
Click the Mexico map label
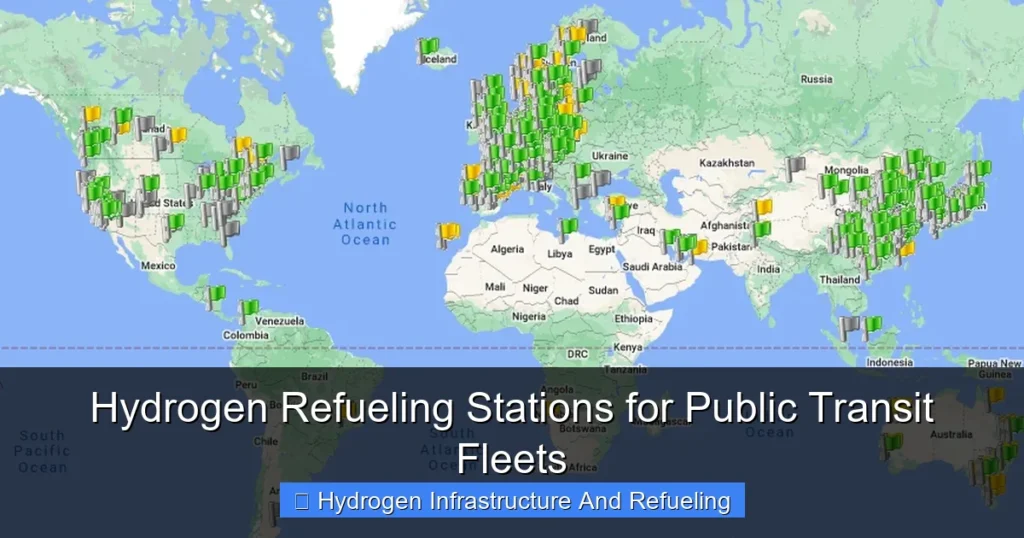click(158, 266)
